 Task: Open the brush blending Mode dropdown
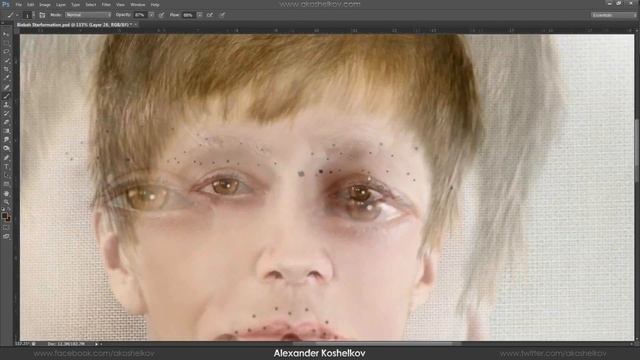88,15
